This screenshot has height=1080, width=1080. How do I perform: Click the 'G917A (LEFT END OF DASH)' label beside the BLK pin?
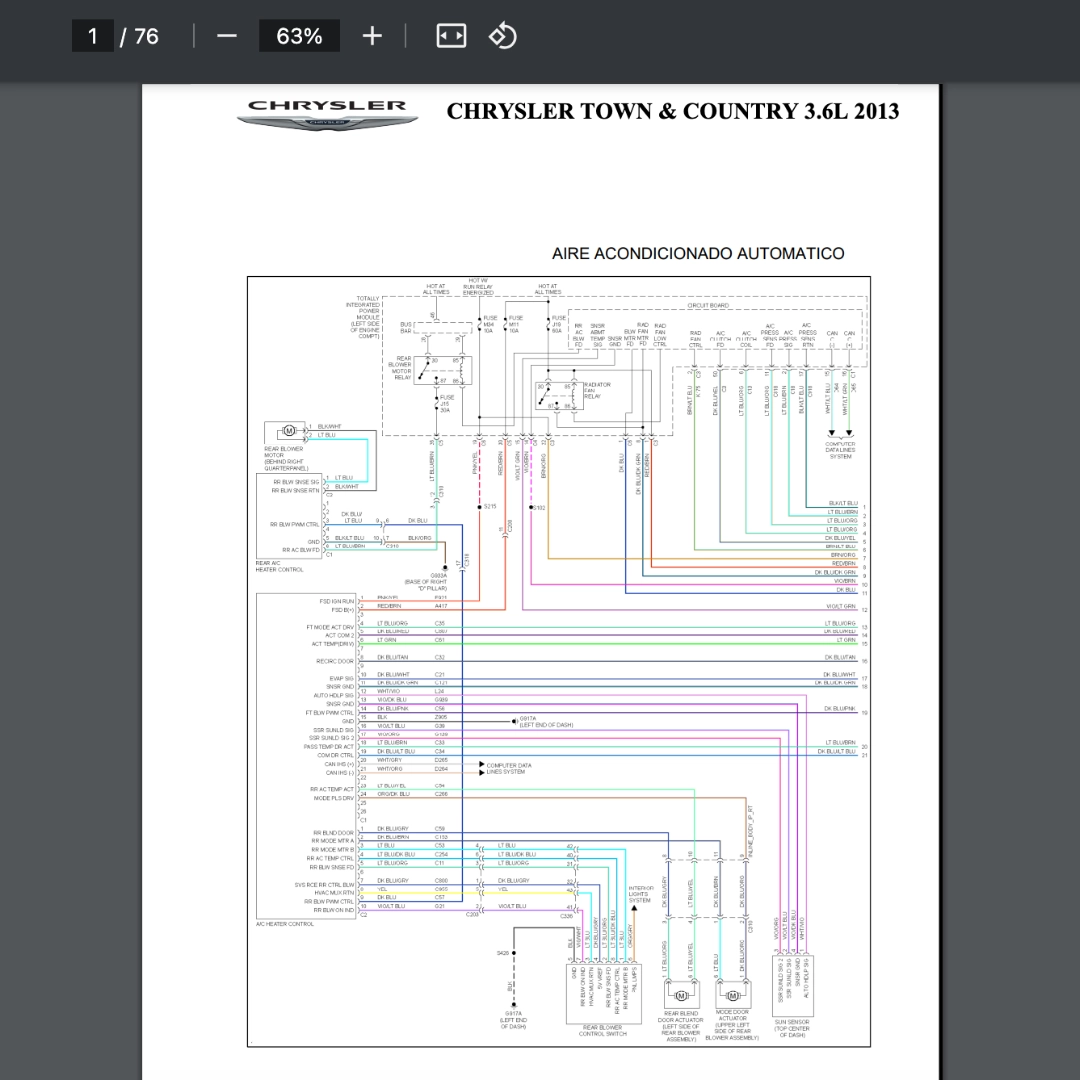[546, 722]
